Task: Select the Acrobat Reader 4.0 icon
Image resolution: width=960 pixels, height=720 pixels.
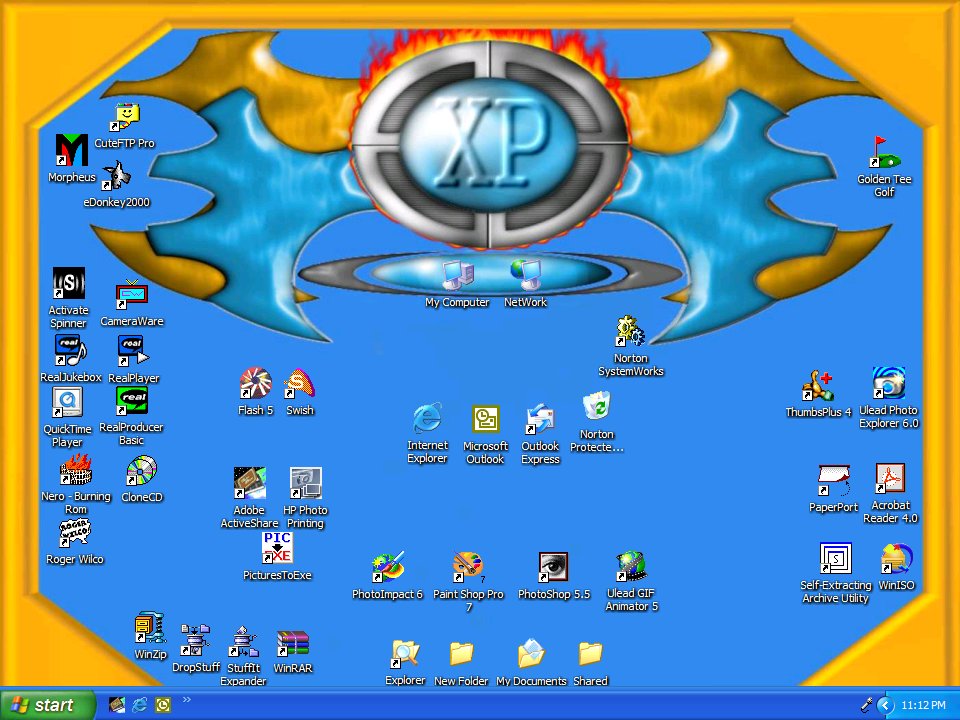Action: coord(890,479)
